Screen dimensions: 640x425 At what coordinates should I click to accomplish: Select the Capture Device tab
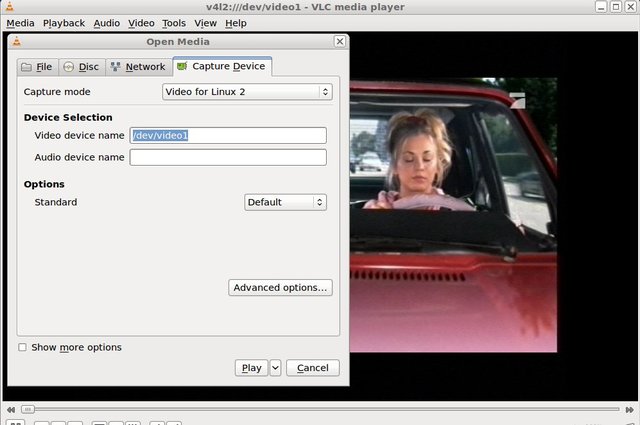point(222,67)
